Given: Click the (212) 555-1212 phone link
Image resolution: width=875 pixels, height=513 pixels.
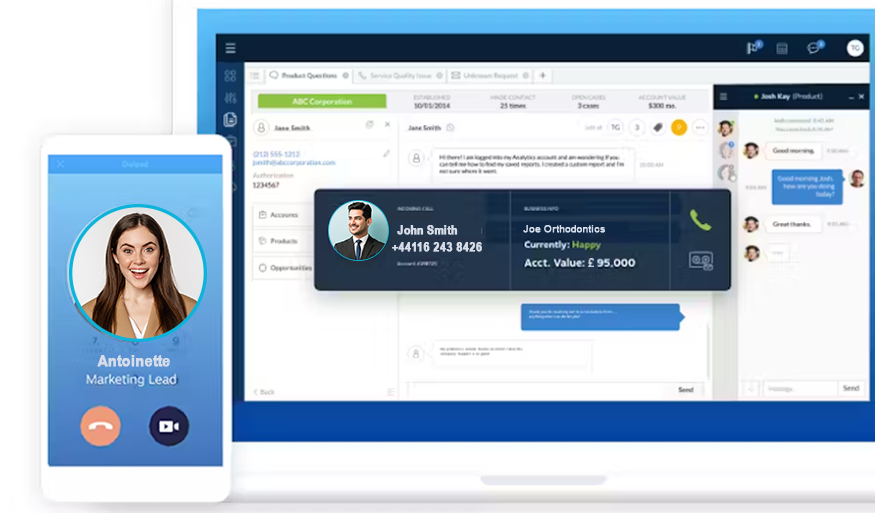Looking at the screenshot, I should point(276,154).
